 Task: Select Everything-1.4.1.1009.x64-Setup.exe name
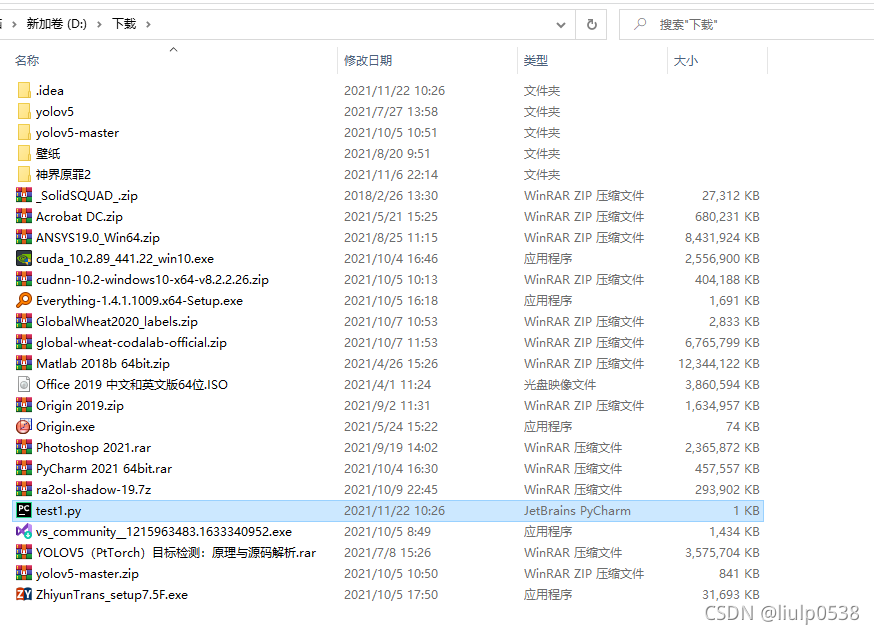click(x=139, y=301)
